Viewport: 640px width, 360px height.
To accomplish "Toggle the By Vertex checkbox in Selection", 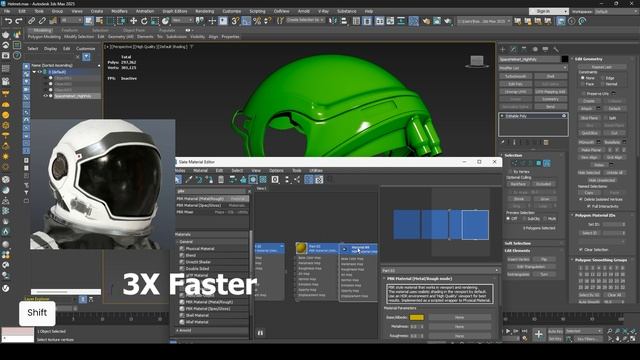I will [x=510, y=172].
